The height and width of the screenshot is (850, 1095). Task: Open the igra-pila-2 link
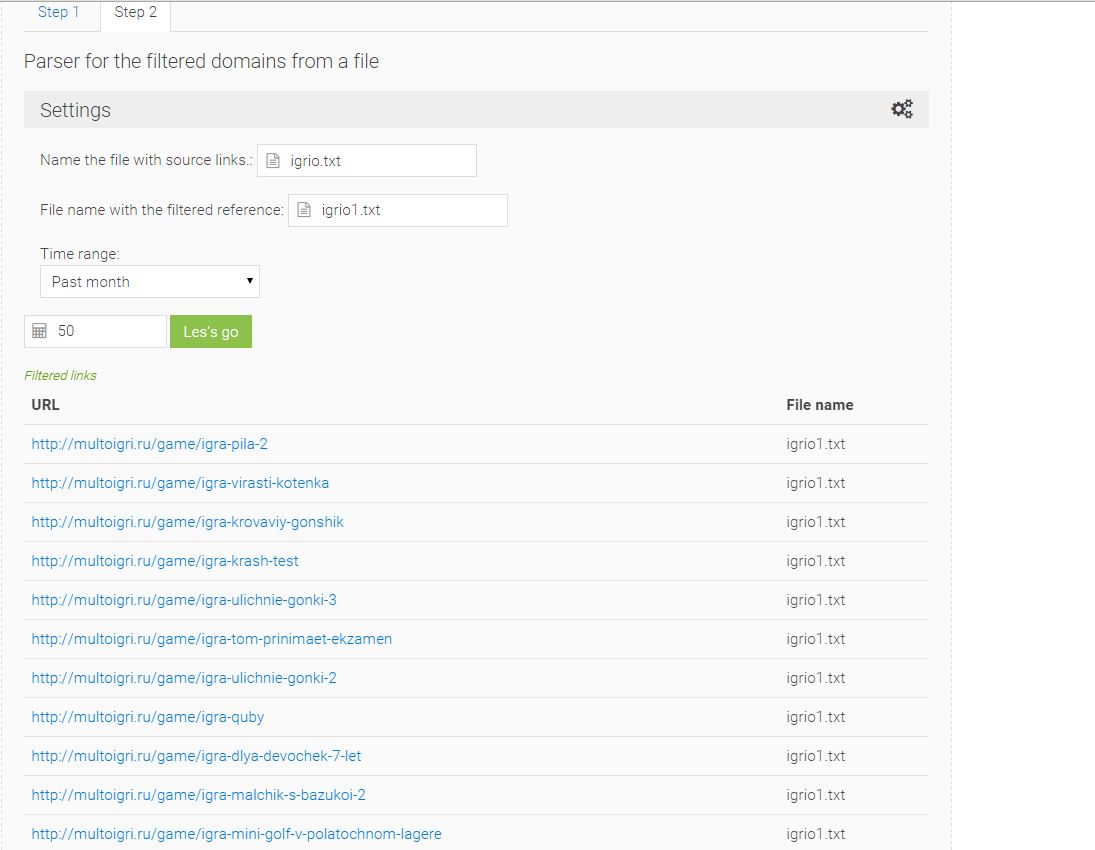click(149, 444)
